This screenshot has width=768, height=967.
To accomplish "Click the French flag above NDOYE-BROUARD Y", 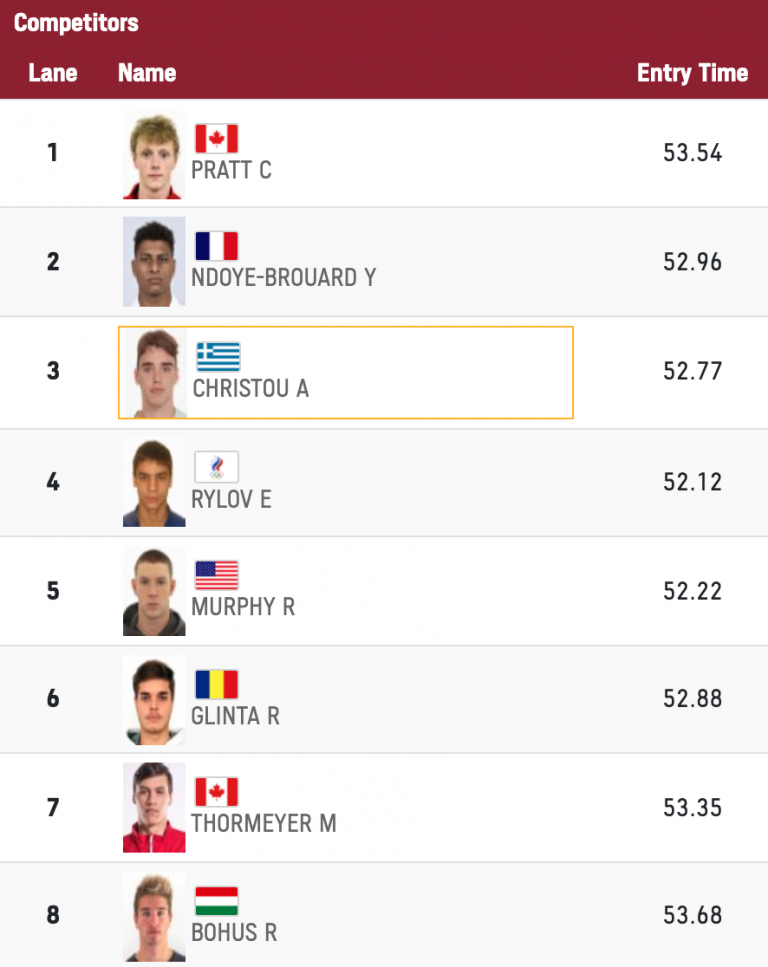I will click(216, 246).
